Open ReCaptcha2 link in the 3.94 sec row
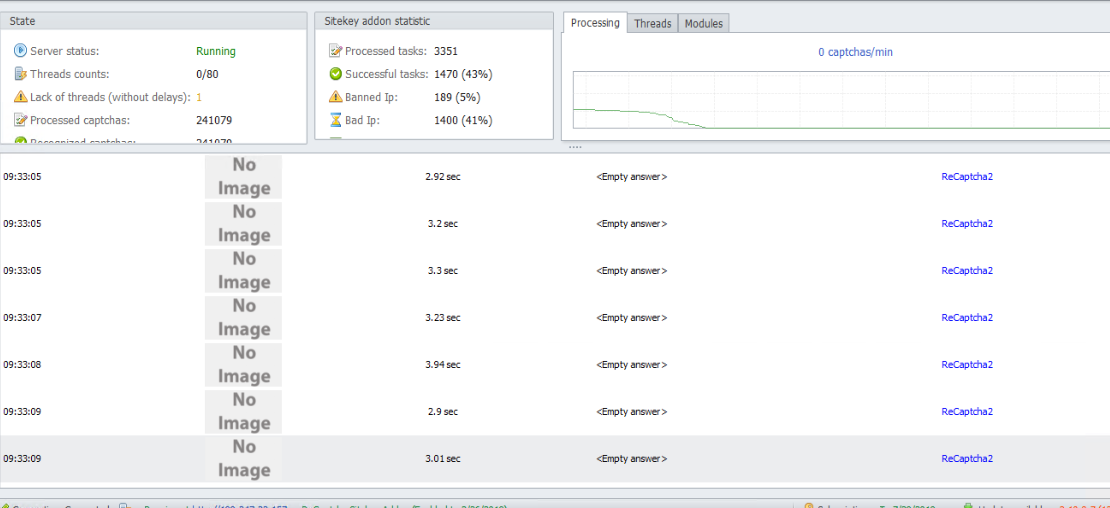 point(967,364)
